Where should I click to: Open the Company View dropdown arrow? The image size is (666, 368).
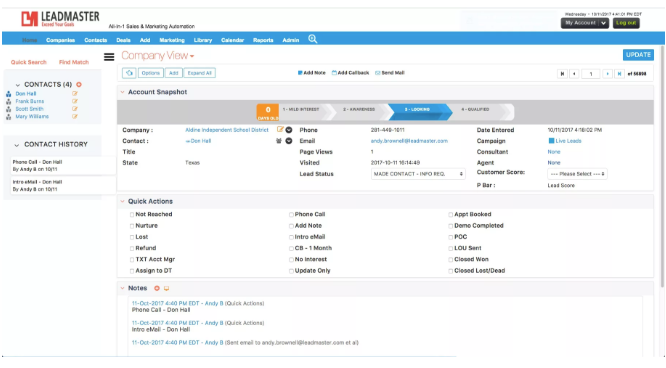click(192, 57)
